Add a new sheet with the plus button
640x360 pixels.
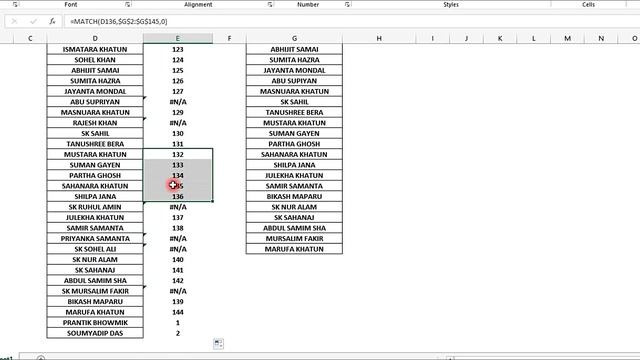click(x=41, y=358)
